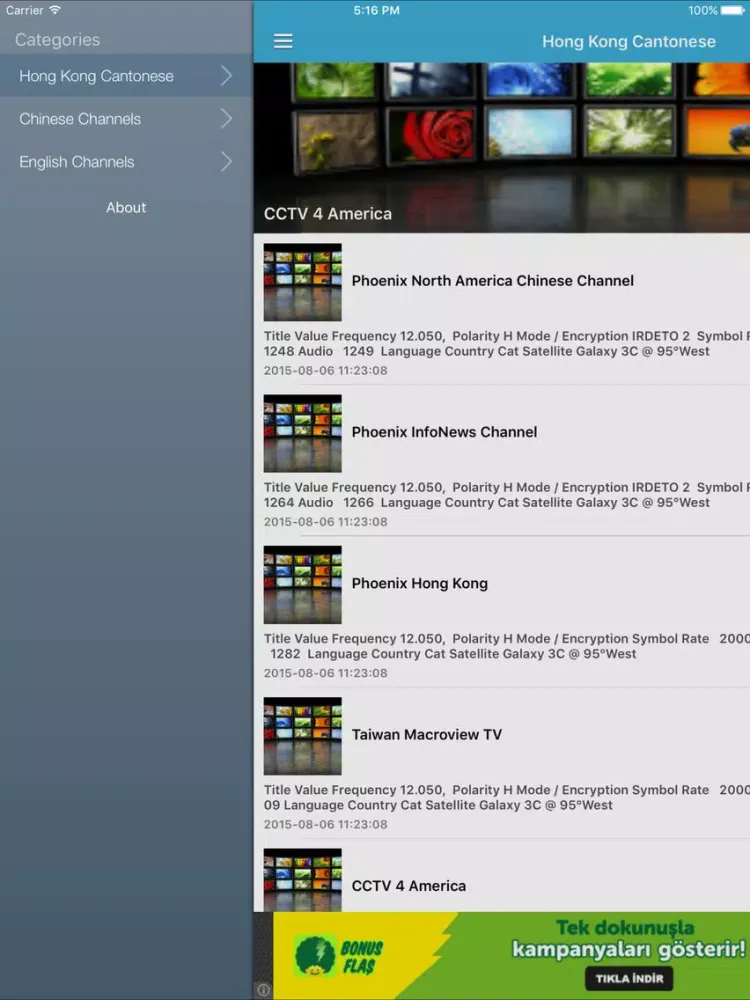Open the hamburger menu icon
Screen dimensions: 750x1000
coord(283,41)
